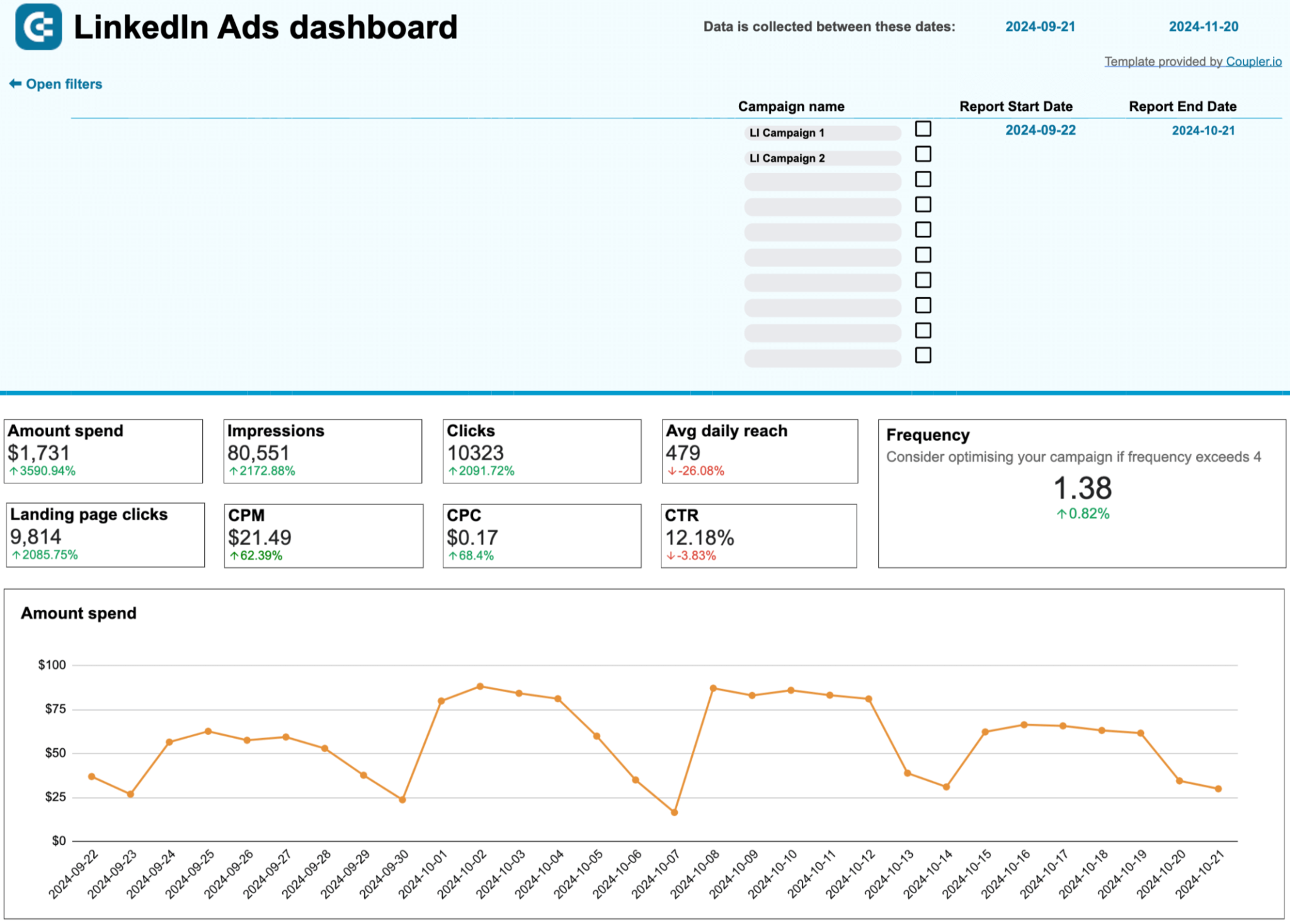
Task: Click the back arrow beside Open filters
Action: 14,83
